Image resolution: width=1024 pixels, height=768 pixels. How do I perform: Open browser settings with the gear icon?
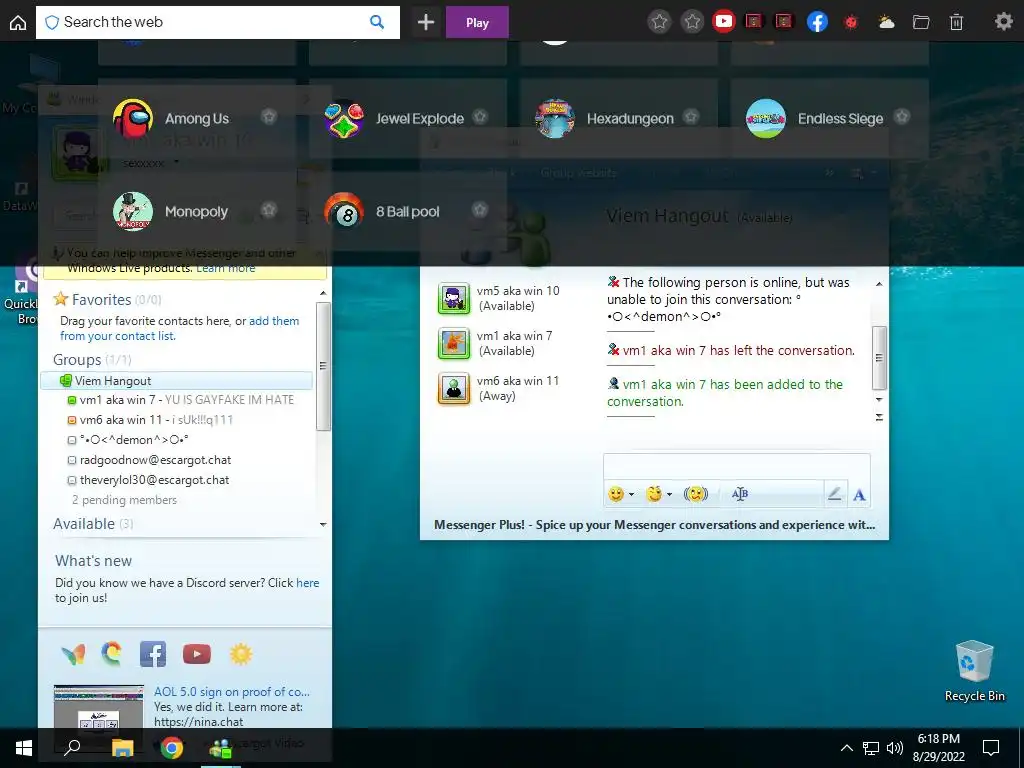coord(1003,22)
